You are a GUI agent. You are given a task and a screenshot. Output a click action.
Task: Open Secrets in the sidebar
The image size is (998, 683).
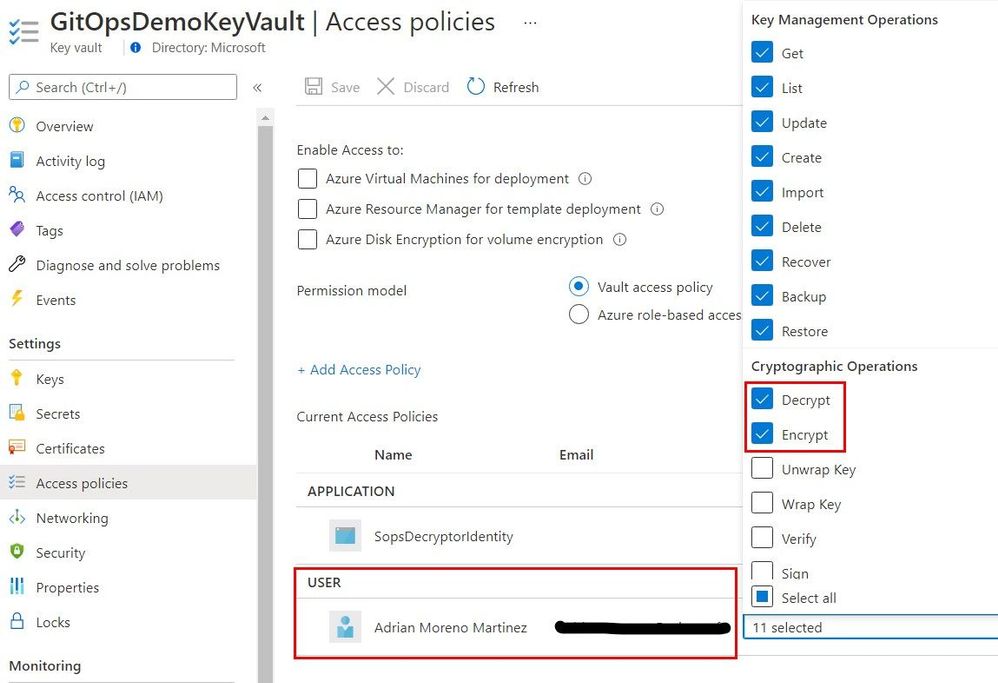tap(58, 414)
